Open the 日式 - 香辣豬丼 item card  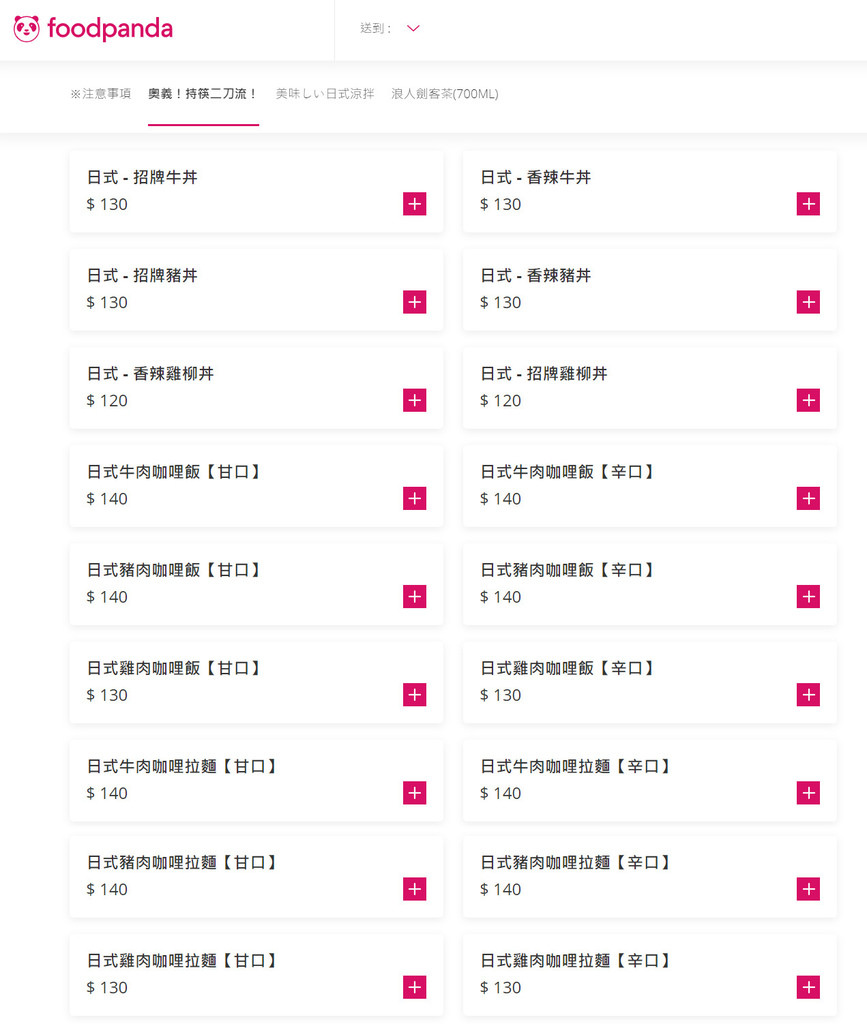pyautogui.click(x=650, y=289)
